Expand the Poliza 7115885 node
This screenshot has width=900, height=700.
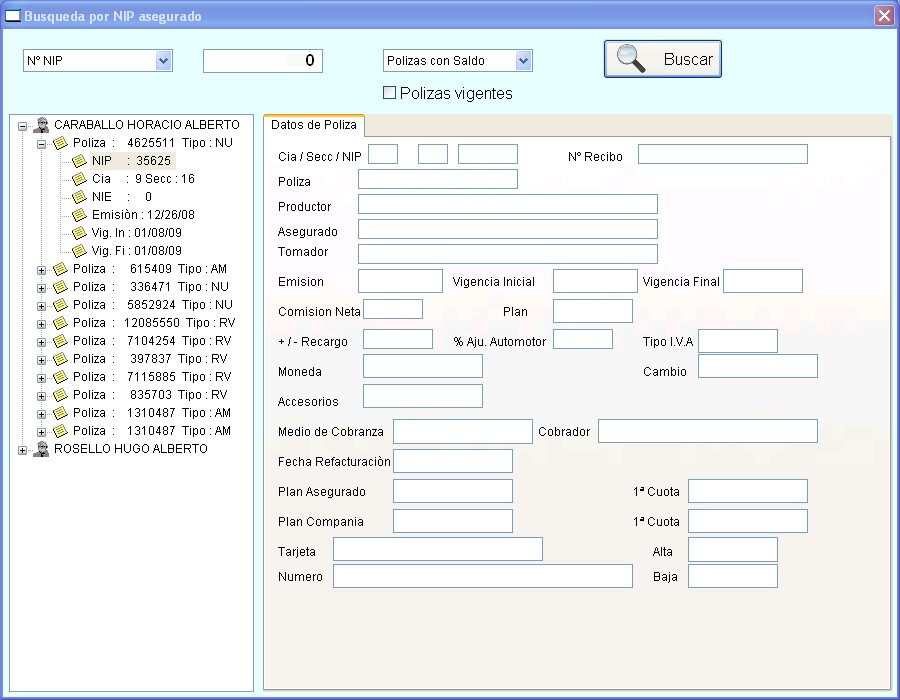(x=41, y=378)
